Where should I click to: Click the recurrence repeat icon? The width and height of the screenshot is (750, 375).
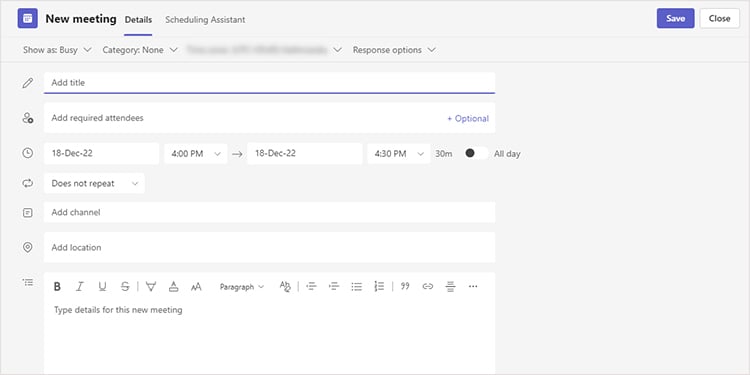point(28,183)
